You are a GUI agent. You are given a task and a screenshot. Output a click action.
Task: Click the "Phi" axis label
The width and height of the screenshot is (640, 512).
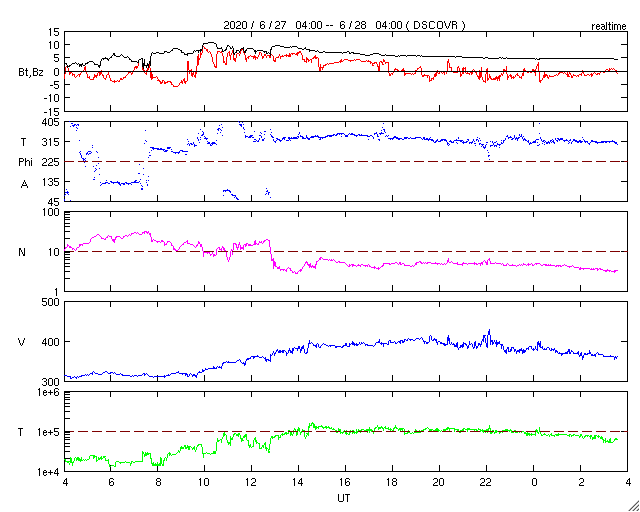click(24, 163)
